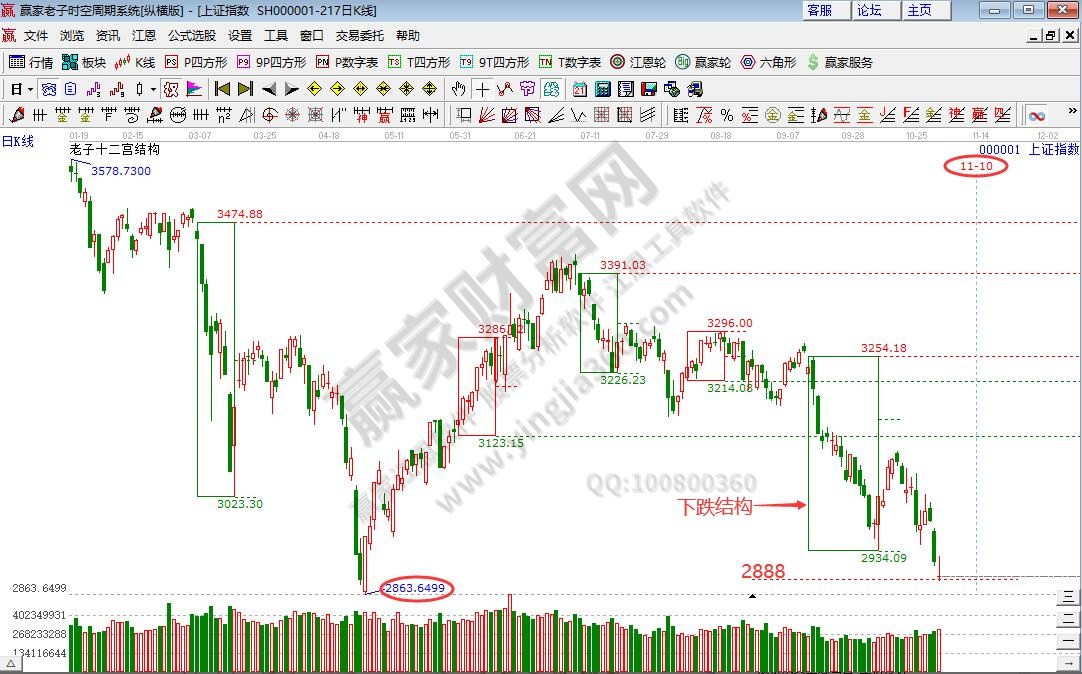Screen dimensions: 1082x674
Task: Click the 客服 button in title bar
Action: click(820, 10)
